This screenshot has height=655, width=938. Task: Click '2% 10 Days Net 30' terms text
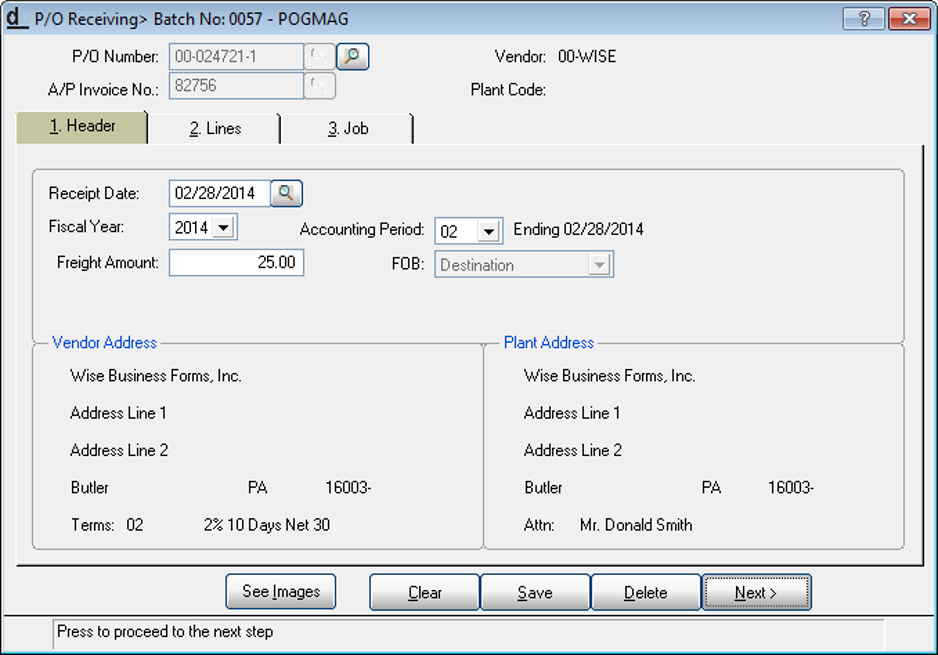click(267, 525)
